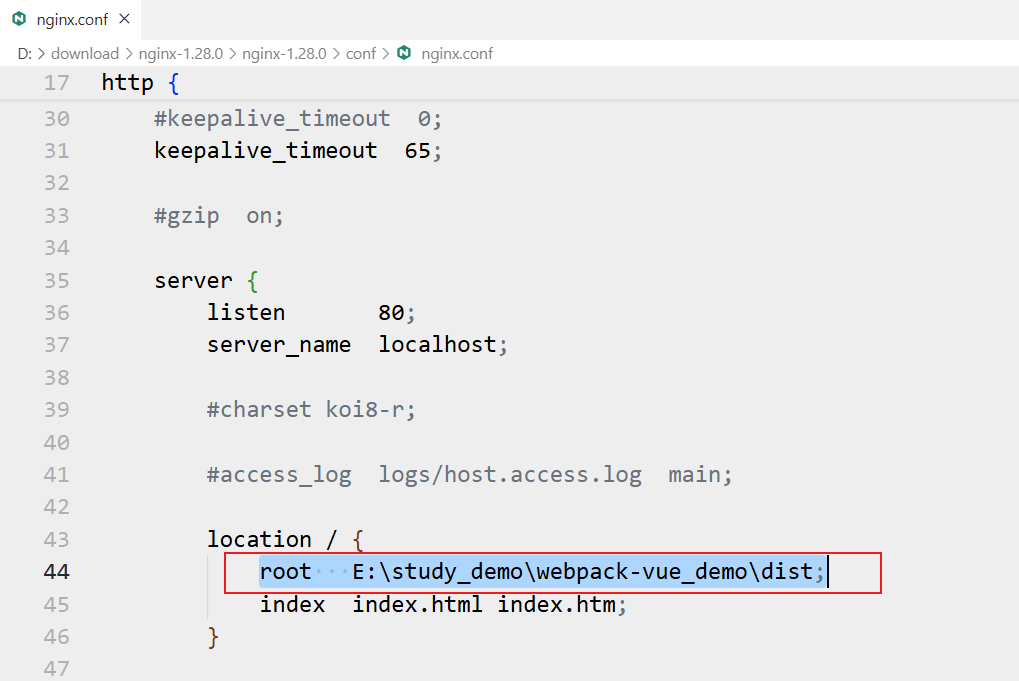
Task: Click the path 'E:\study_demo\webpack-vue_demo\dist'
Action: coord(583,572)
